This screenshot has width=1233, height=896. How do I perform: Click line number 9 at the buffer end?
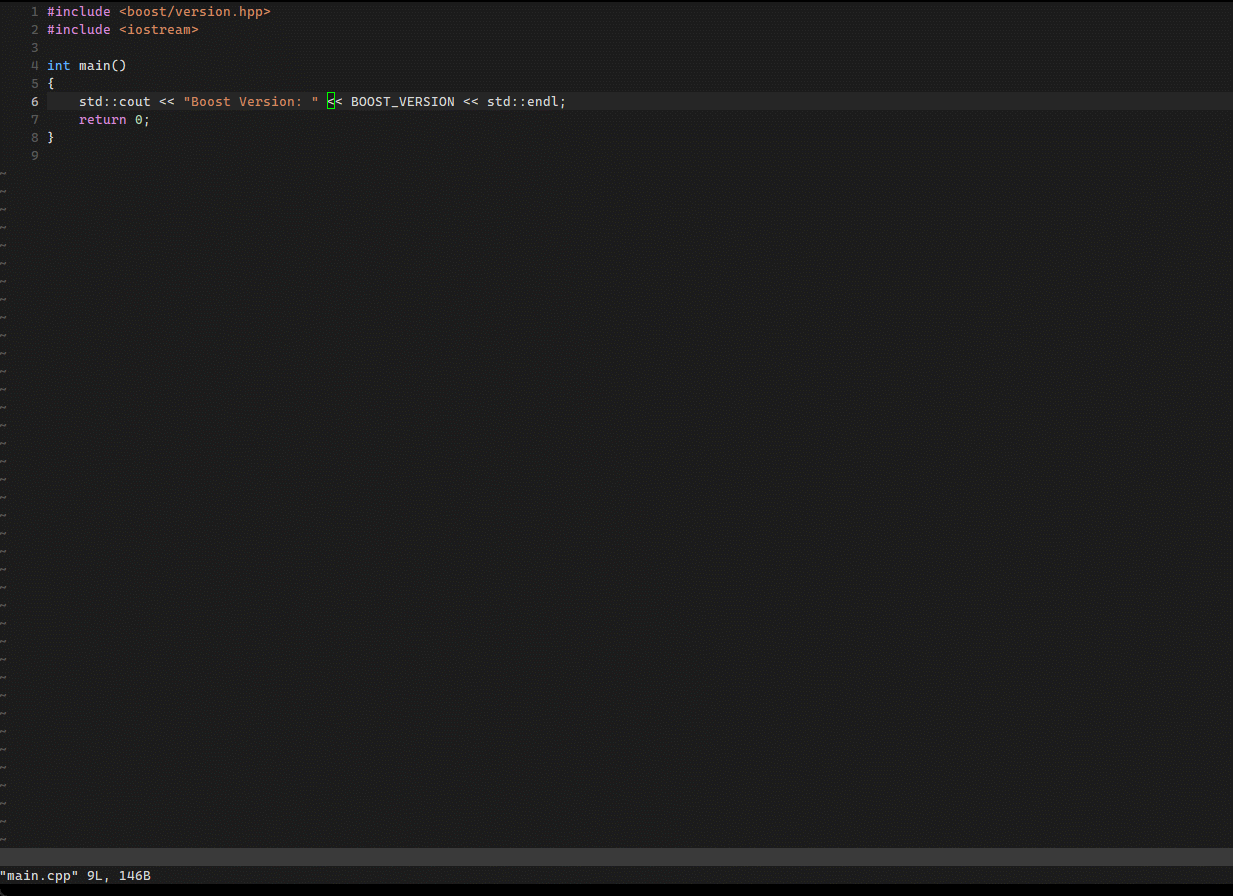(34, 155)
